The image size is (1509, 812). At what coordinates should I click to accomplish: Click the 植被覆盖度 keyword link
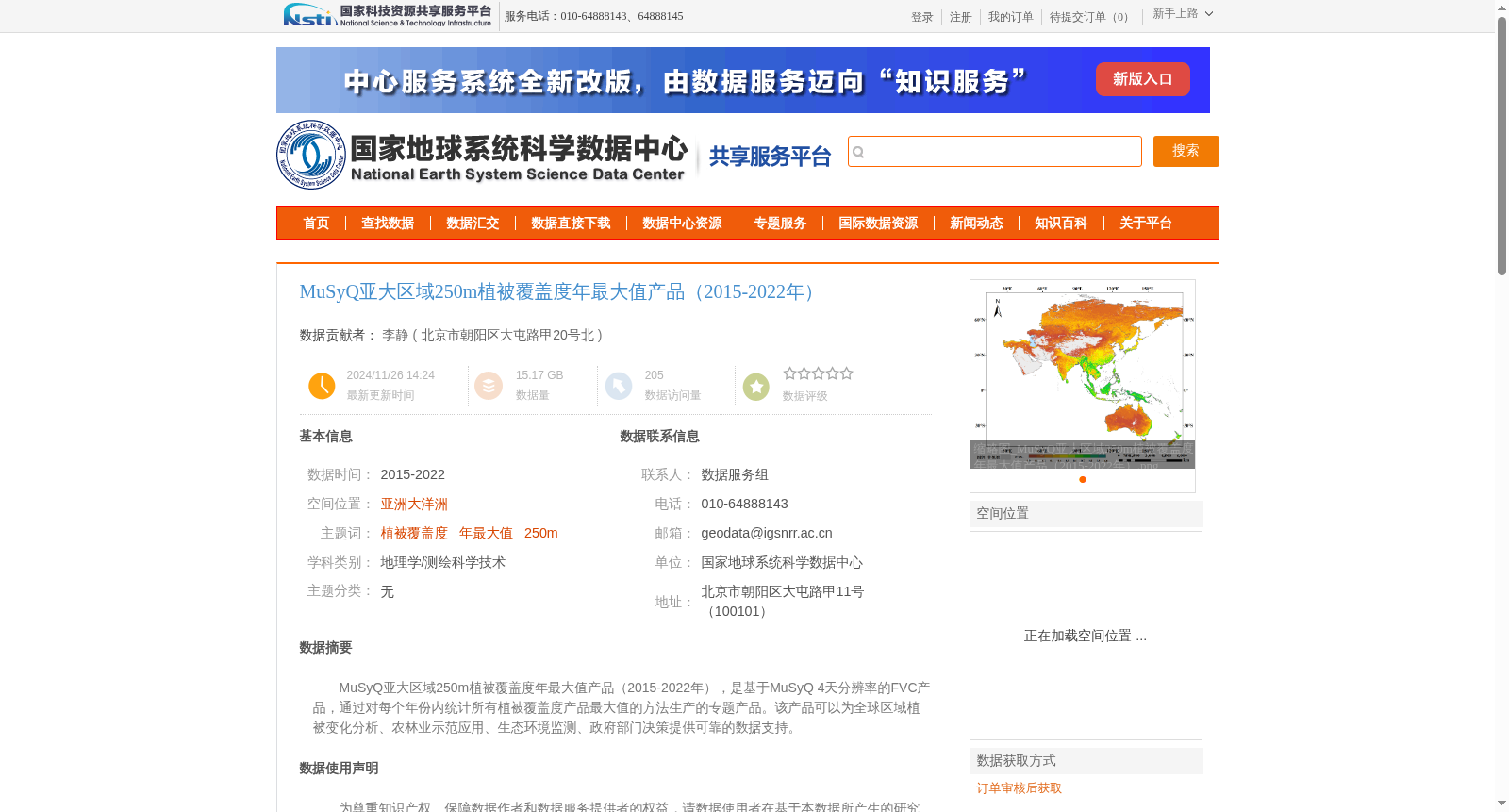point(414,533)
